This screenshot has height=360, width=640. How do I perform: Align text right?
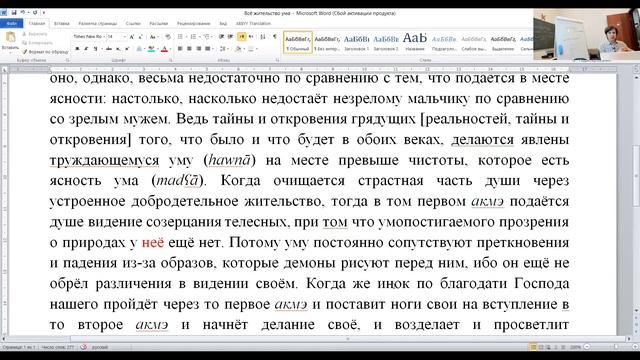pos(198,49)
